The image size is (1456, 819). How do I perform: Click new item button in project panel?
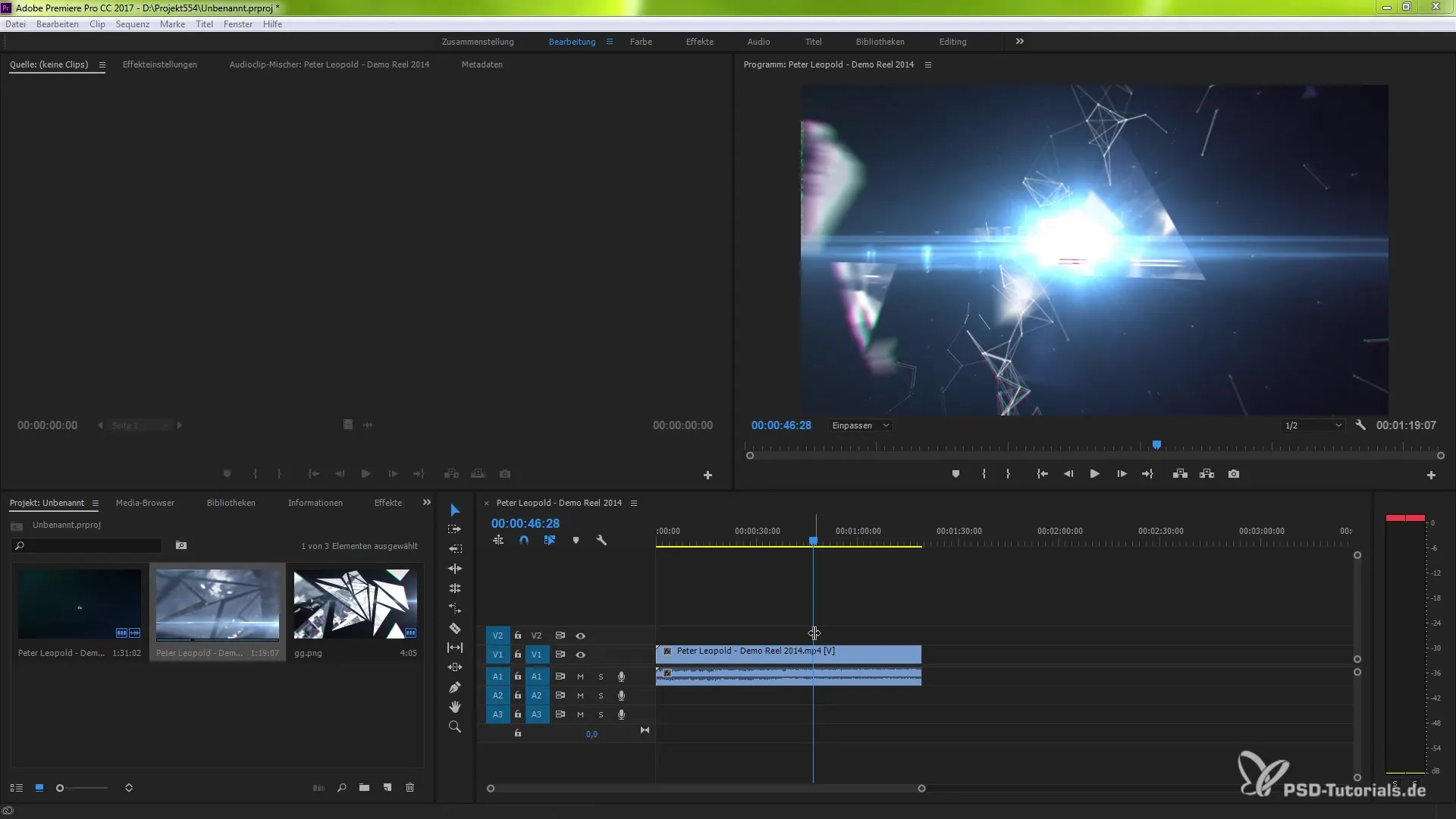click(388, 788)
